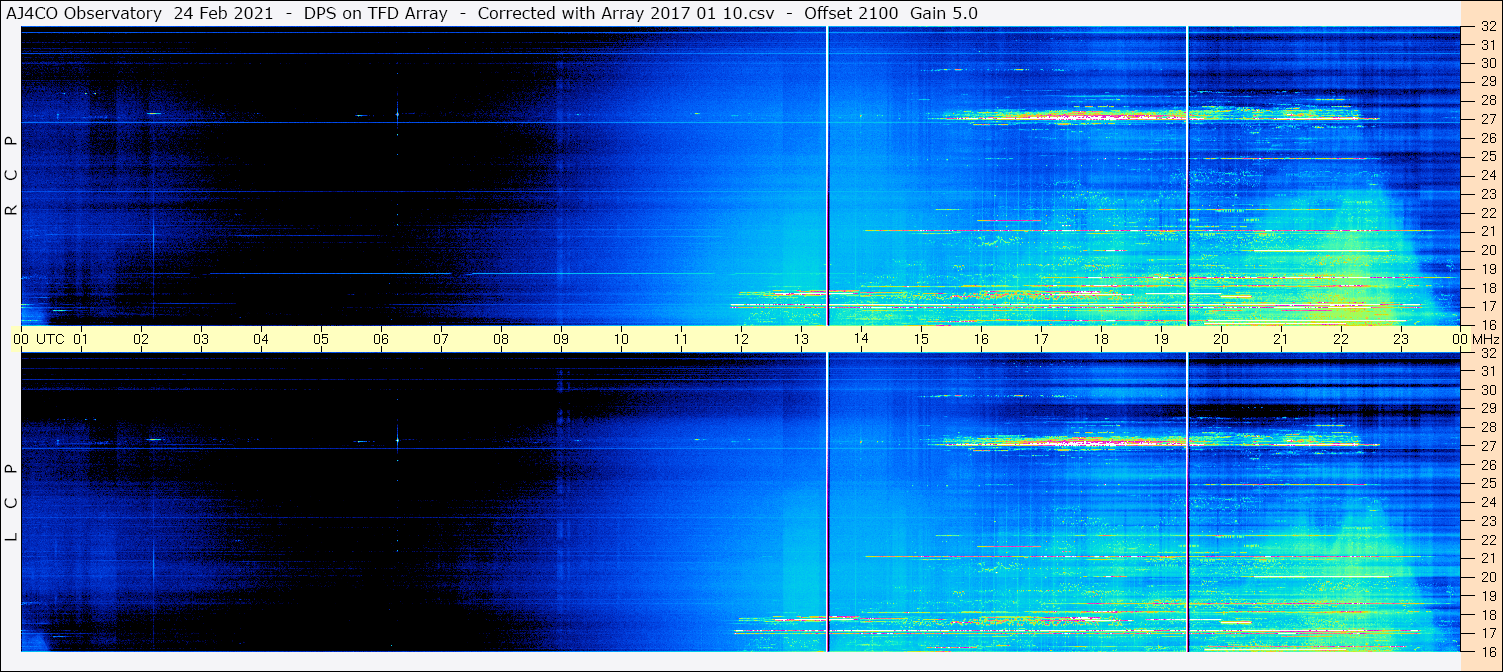Click the 19 hour label on time axis

[1161, 339]
